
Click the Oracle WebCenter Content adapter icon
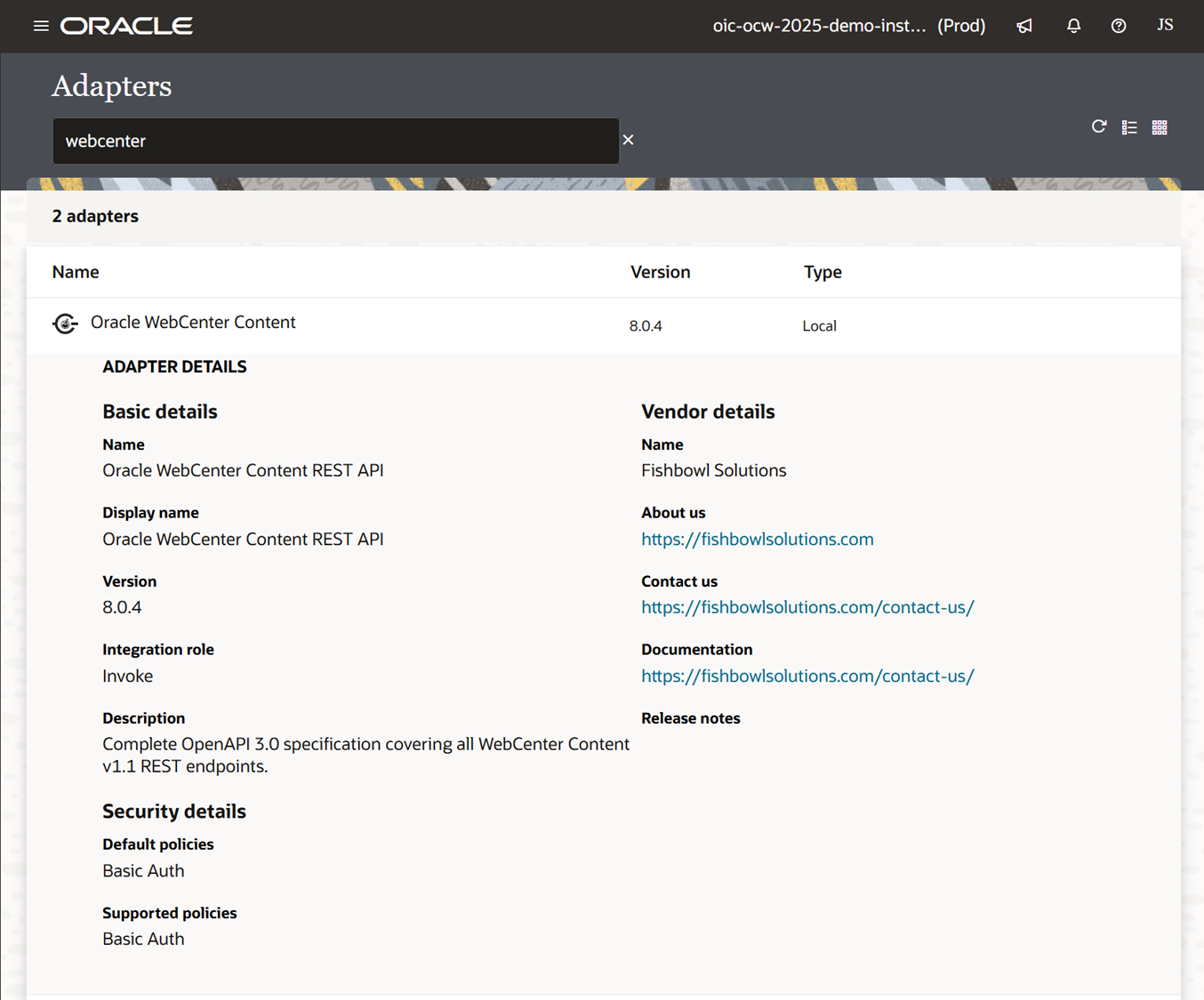[65, 323]
